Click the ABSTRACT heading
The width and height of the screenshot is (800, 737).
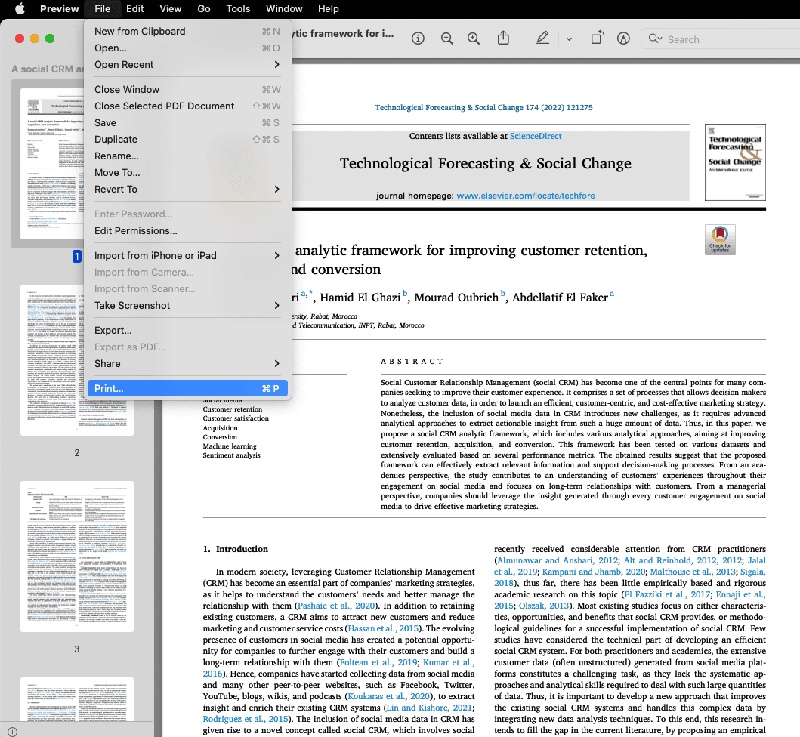pos(412,362)
